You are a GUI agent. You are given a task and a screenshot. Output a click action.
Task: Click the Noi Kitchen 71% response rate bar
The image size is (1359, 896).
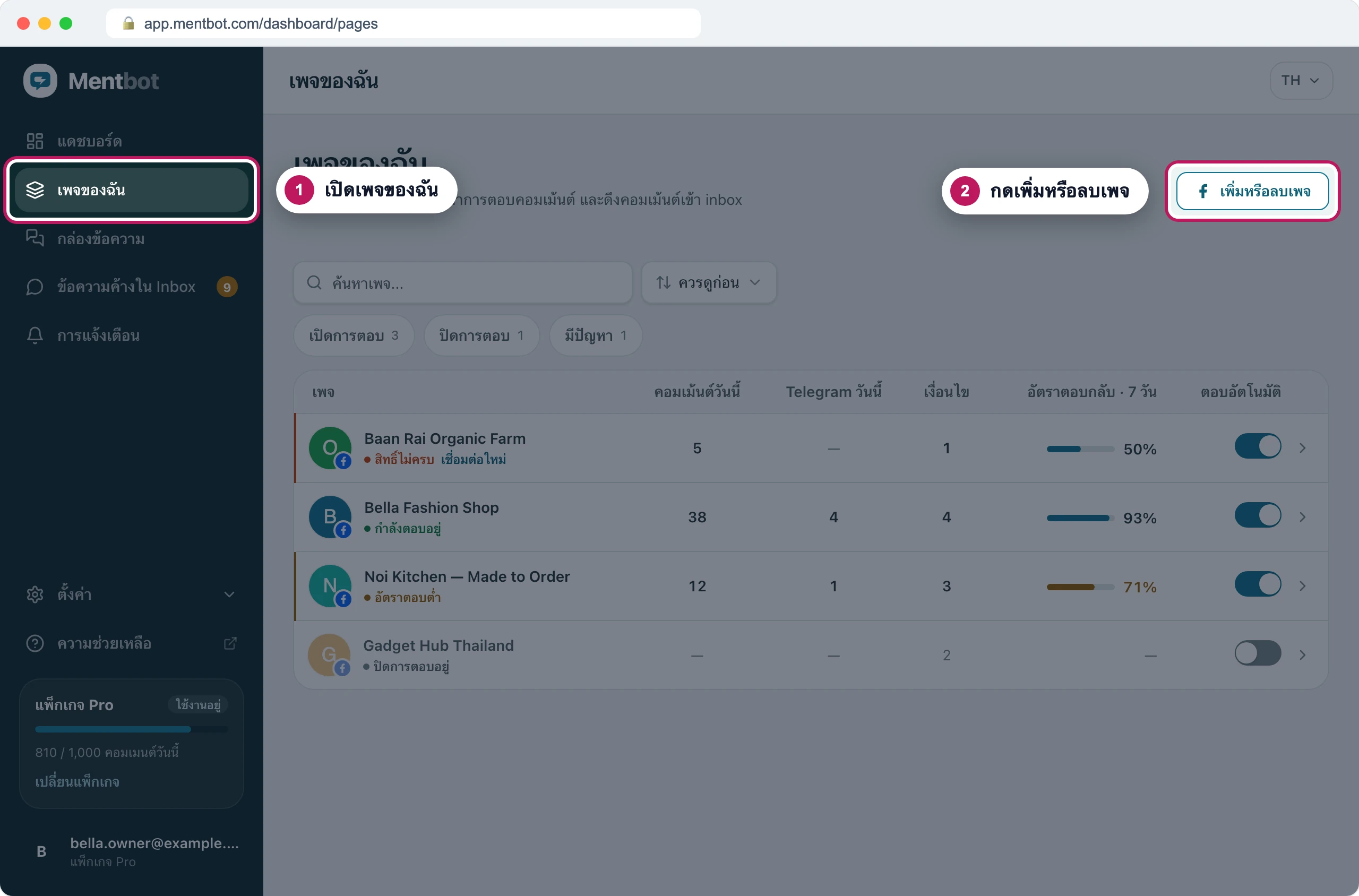tap(1080, 587)
